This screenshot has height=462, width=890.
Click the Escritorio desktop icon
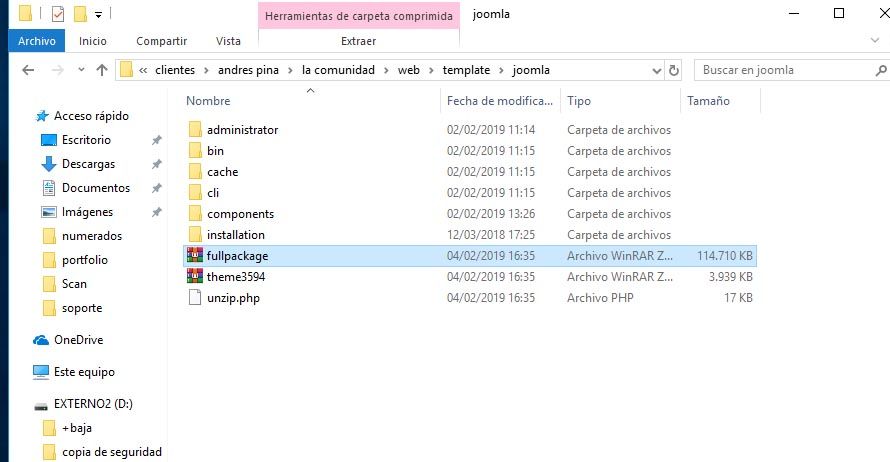[49, 140]
